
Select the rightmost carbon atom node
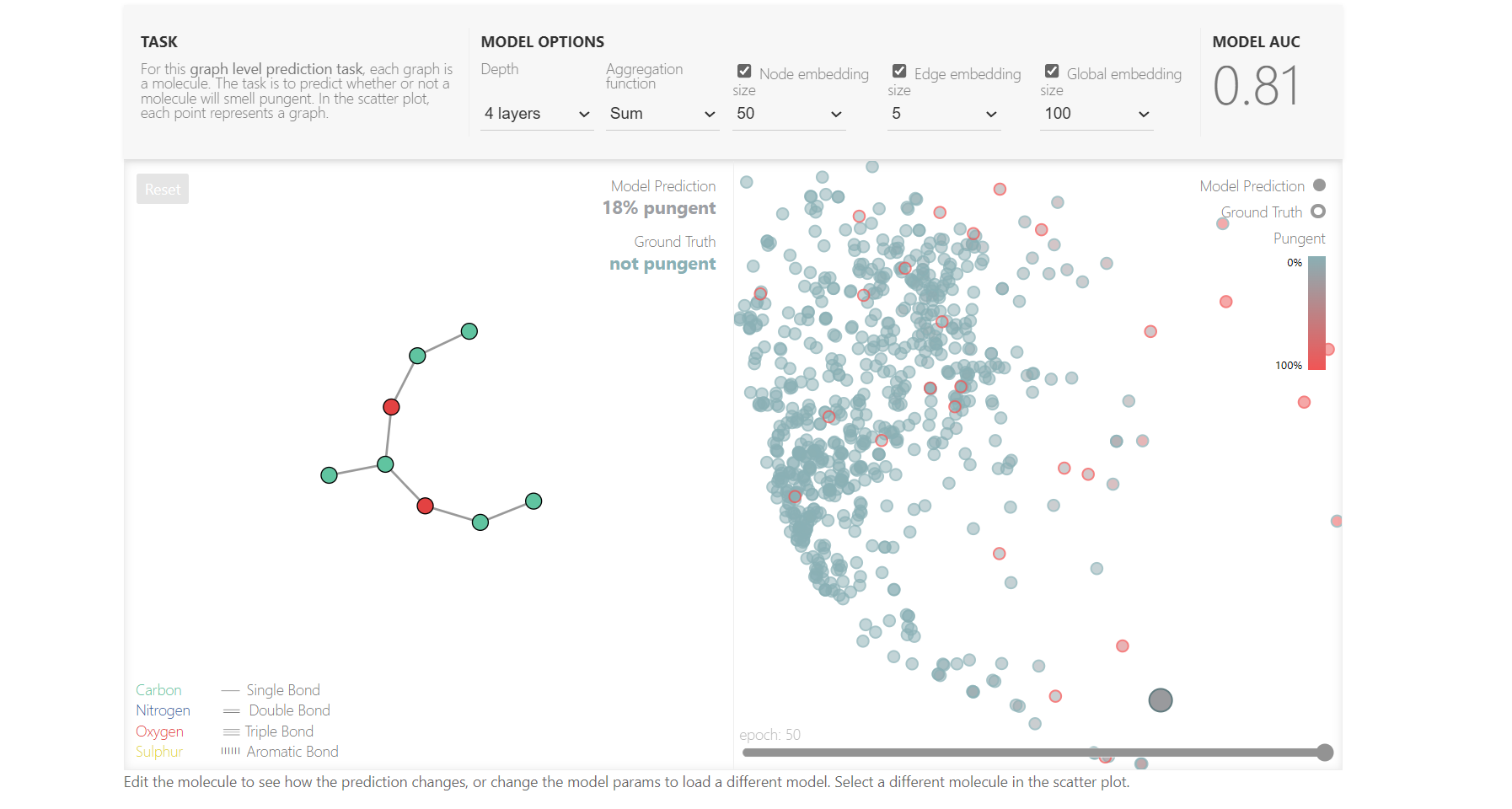click(x=533, y=501)
